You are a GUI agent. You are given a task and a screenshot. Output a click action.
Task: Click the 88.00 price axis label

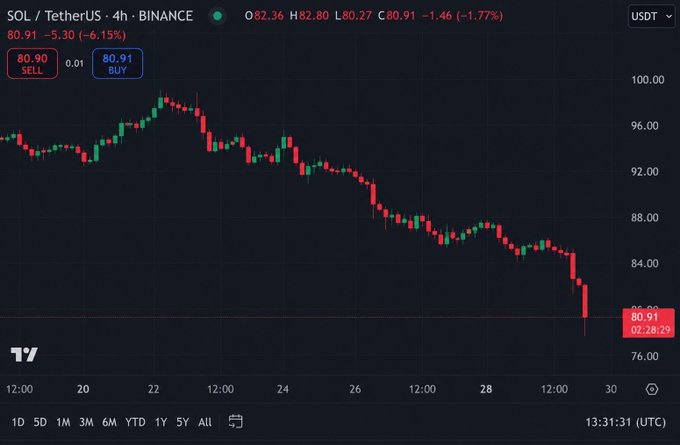(x=644, y=218)
